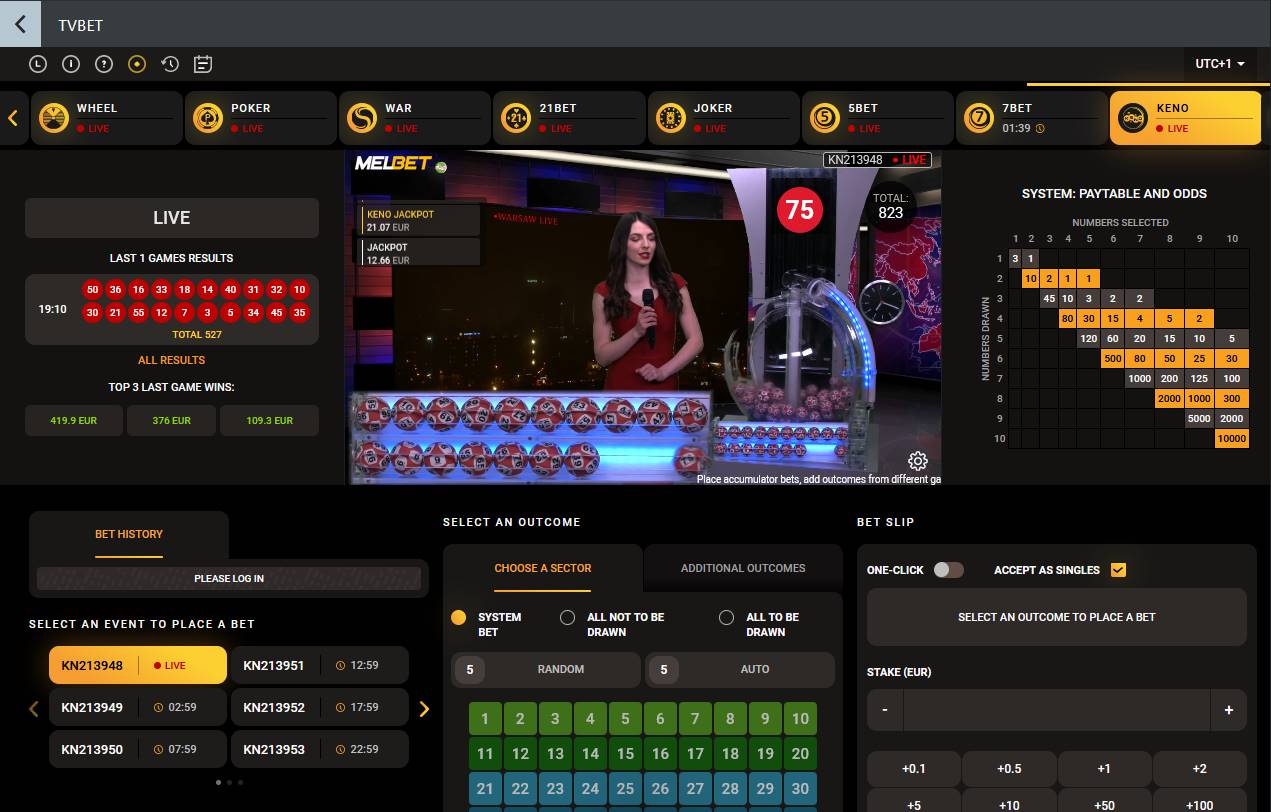Open the help question mark icon
The image size is (1271, 812).
point(104,64)
